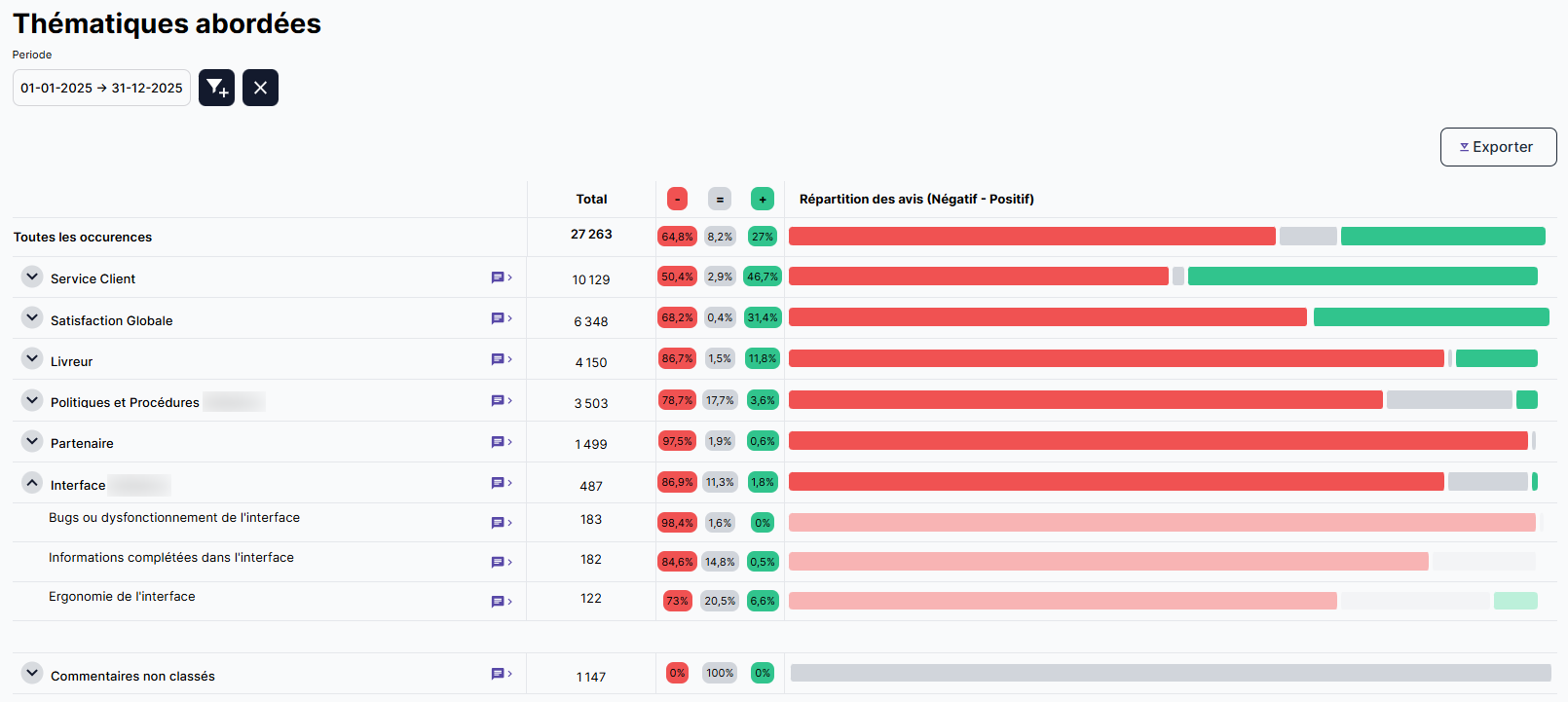Open the period date range field
The width and height of the screenshot is (1568, 702).
101,88
